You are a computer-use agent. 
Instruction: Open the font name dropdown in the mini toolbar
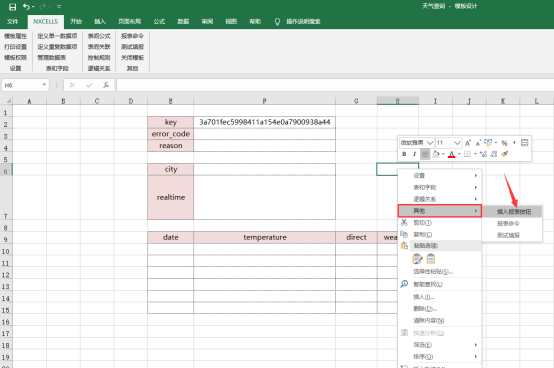coord(430,143)
